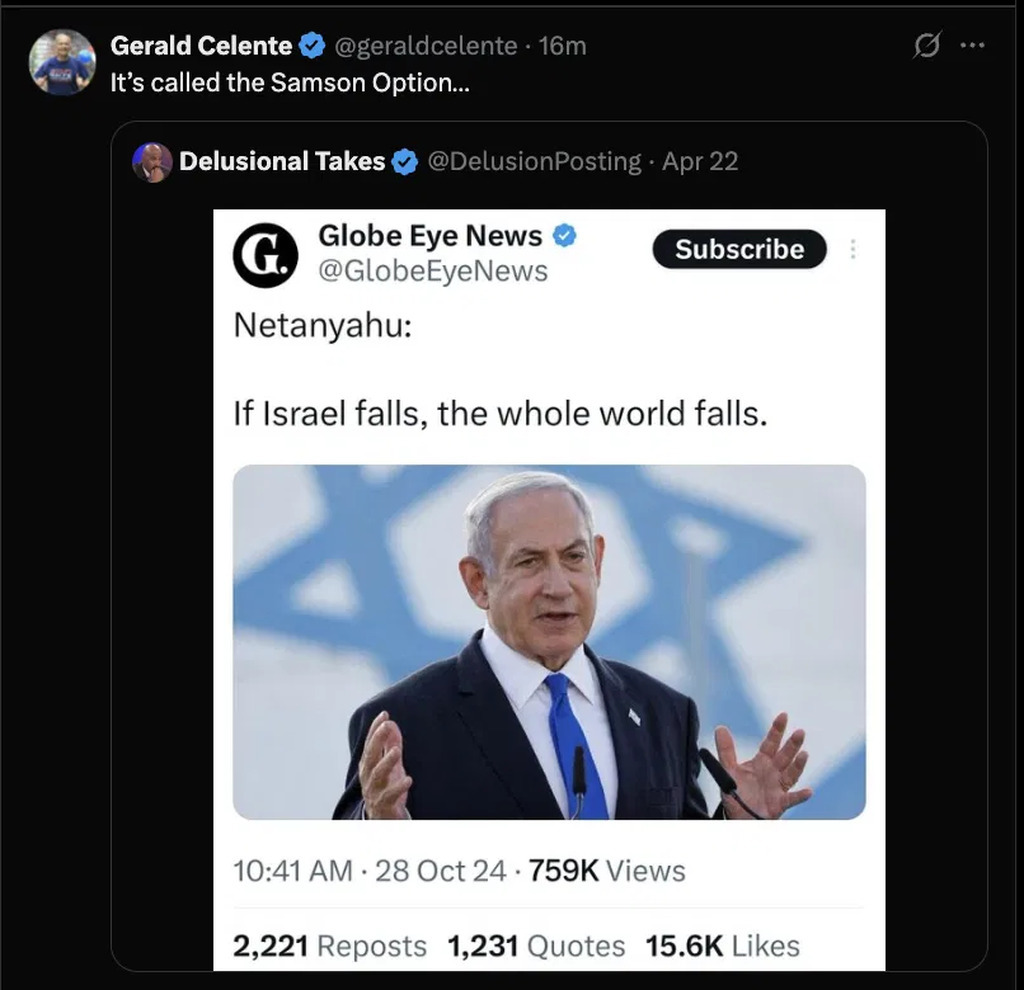Open the Netanyahu photo in the tweet
Screen dimensions: 1024x990
click(549, 642)
